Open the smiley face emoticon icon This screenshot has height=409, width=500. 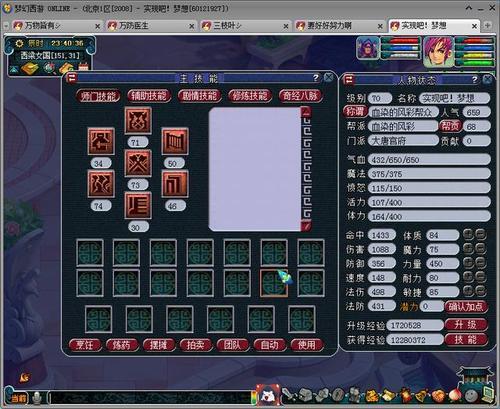[x=470, y=396]
